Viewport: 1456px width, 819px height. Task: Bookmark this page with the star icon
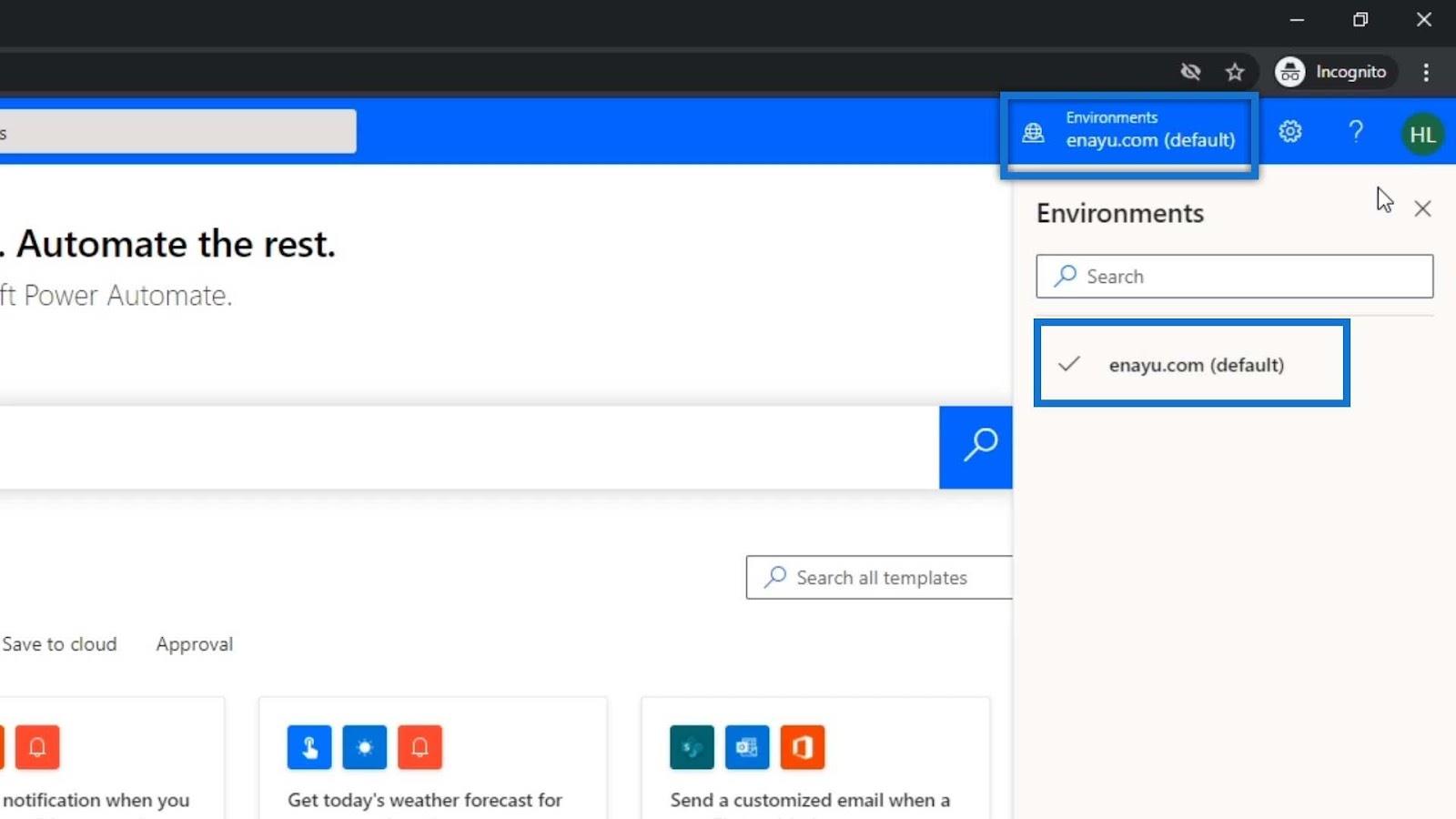pos(1234,72)
